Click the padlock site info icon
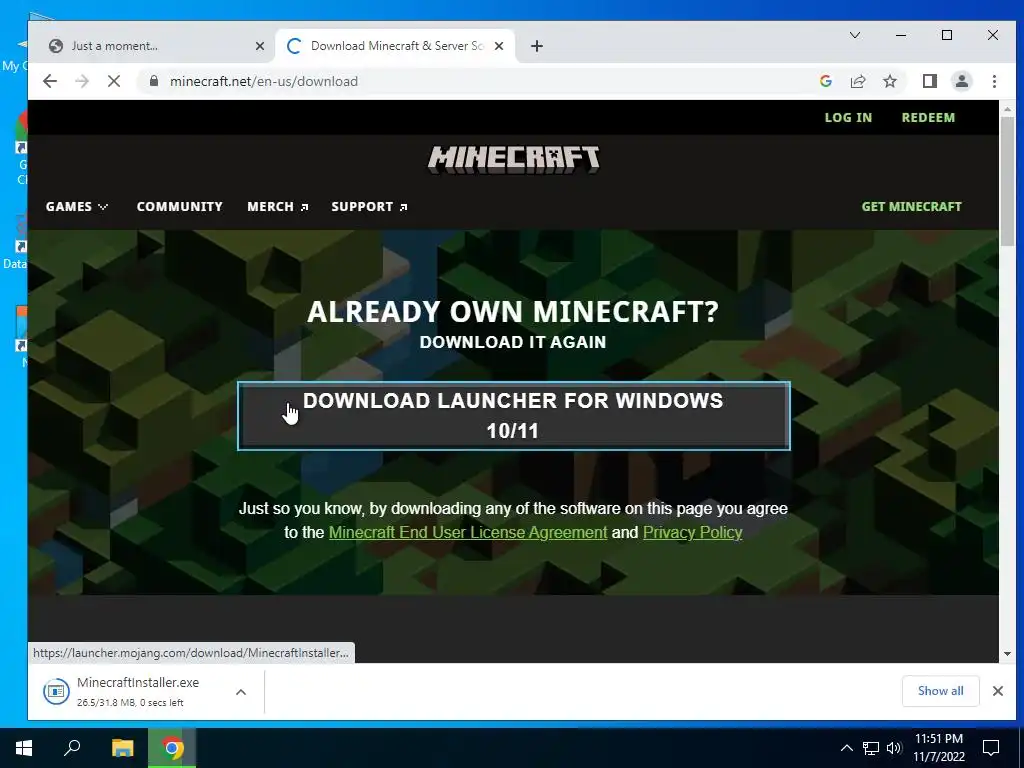 coord(153,81)
